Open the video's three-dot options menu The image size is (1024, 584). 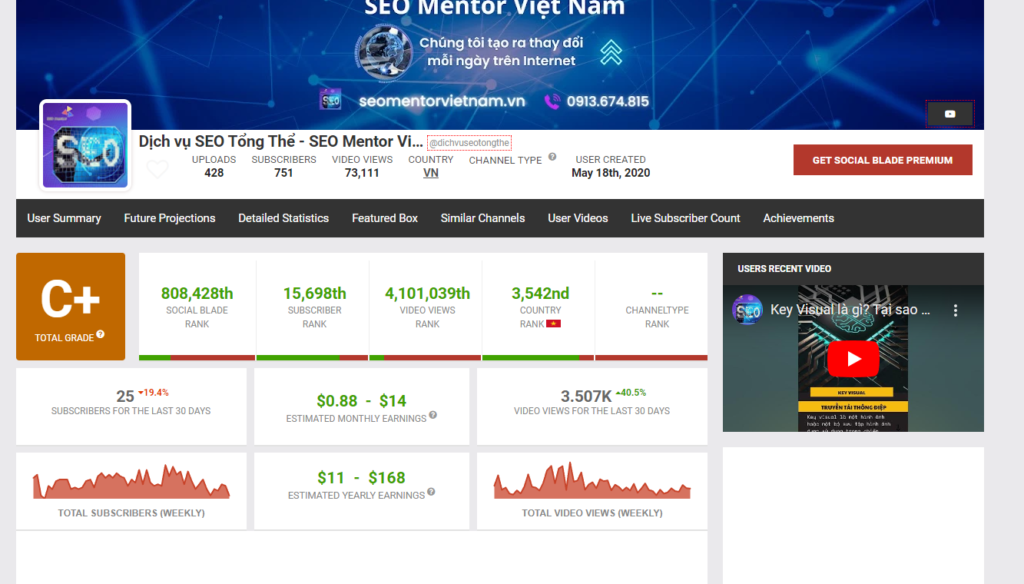[x=955, y=310]
